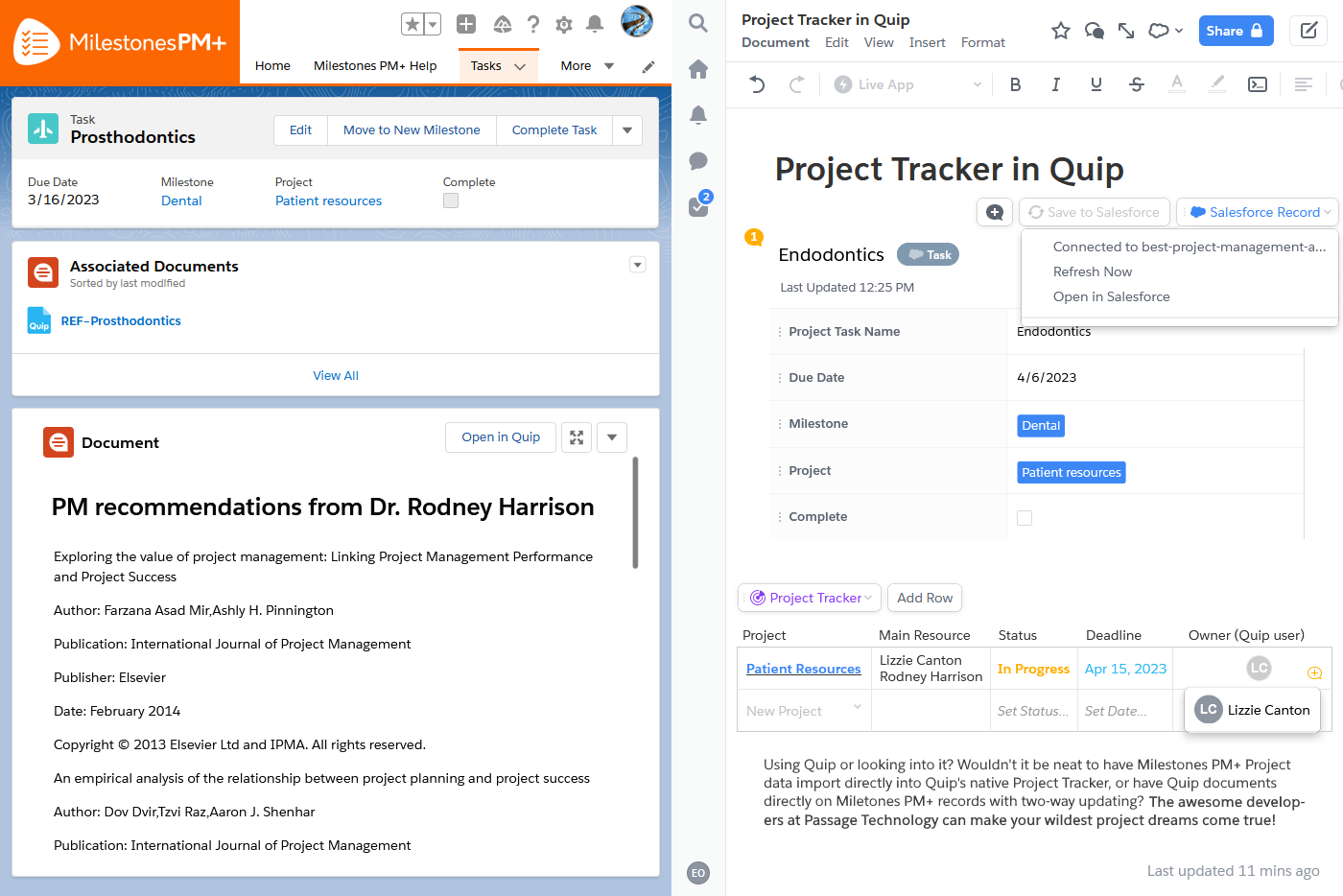Click the compose new document icon
Viewport: 1343px width, 896px height.
coord(1308,31)
